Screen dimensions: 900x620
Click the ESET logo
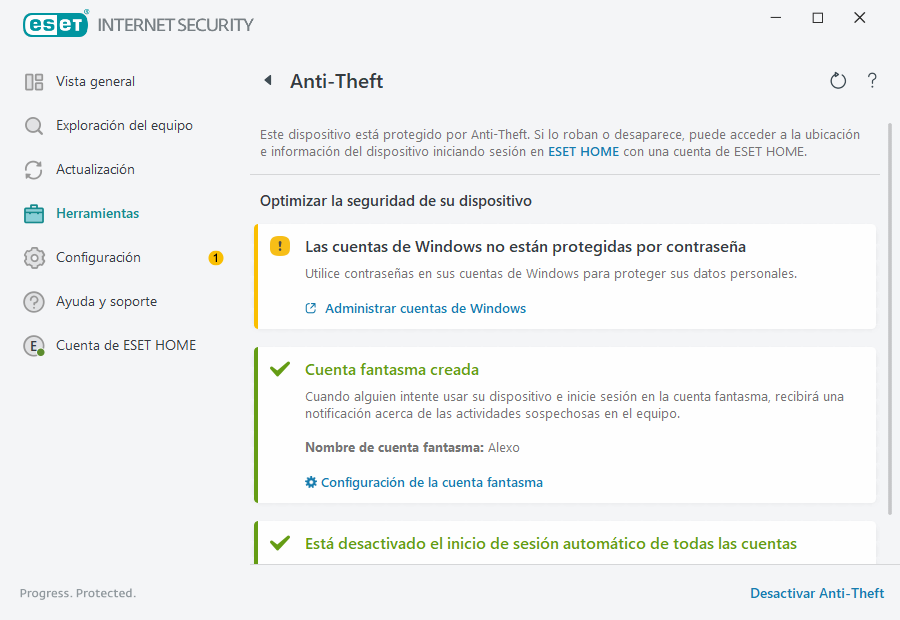click(55, 24)
